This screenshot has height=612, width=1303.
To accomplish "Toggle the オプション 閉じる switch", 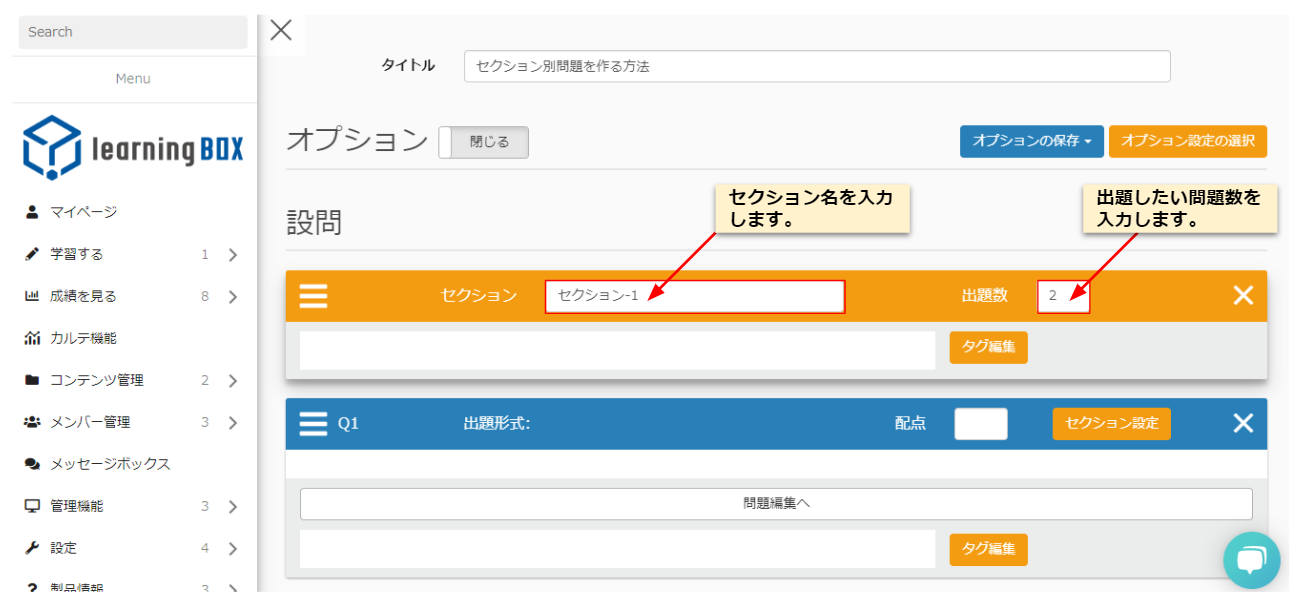I will 484,142.
